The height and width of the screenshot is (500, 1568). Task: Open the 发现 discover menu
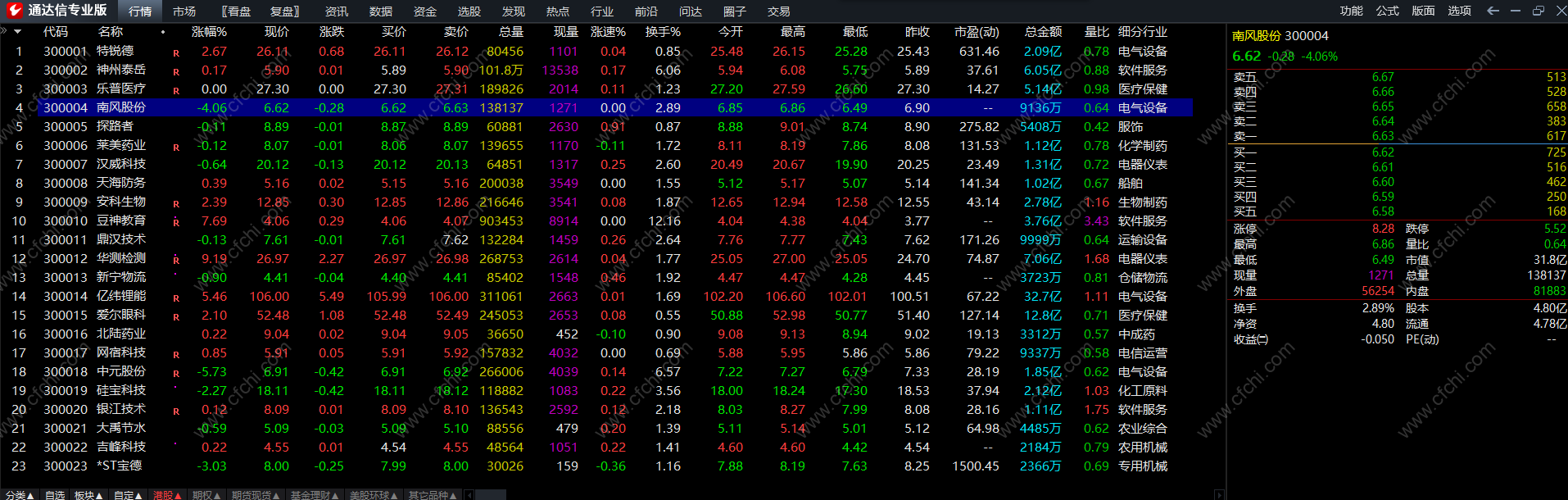[x=514, y=11]
